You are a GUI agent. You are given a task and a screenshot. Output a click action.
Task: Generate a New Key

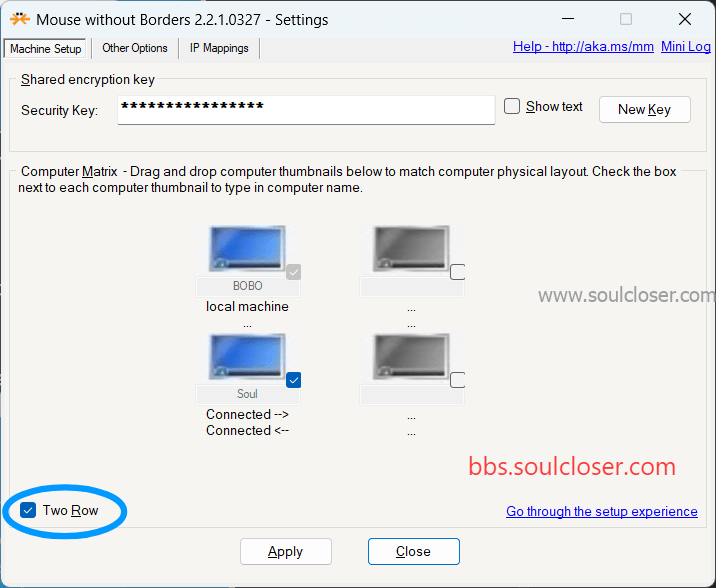[x=644, y=110]
